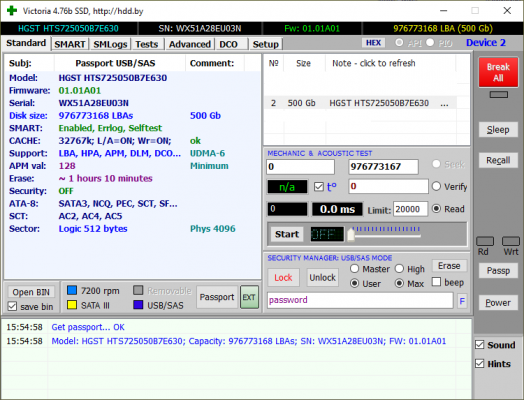Image resolution: width=524 pixels, height=400 pixels.
Task: Click the Passport button
Action: 217,297
